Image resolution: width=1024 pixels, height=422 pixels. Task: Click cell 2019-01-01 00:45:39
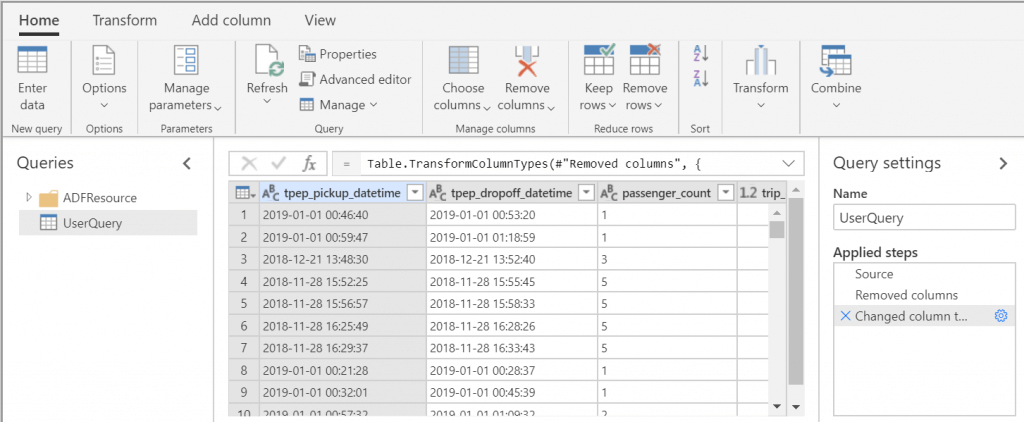click(511, 393)
